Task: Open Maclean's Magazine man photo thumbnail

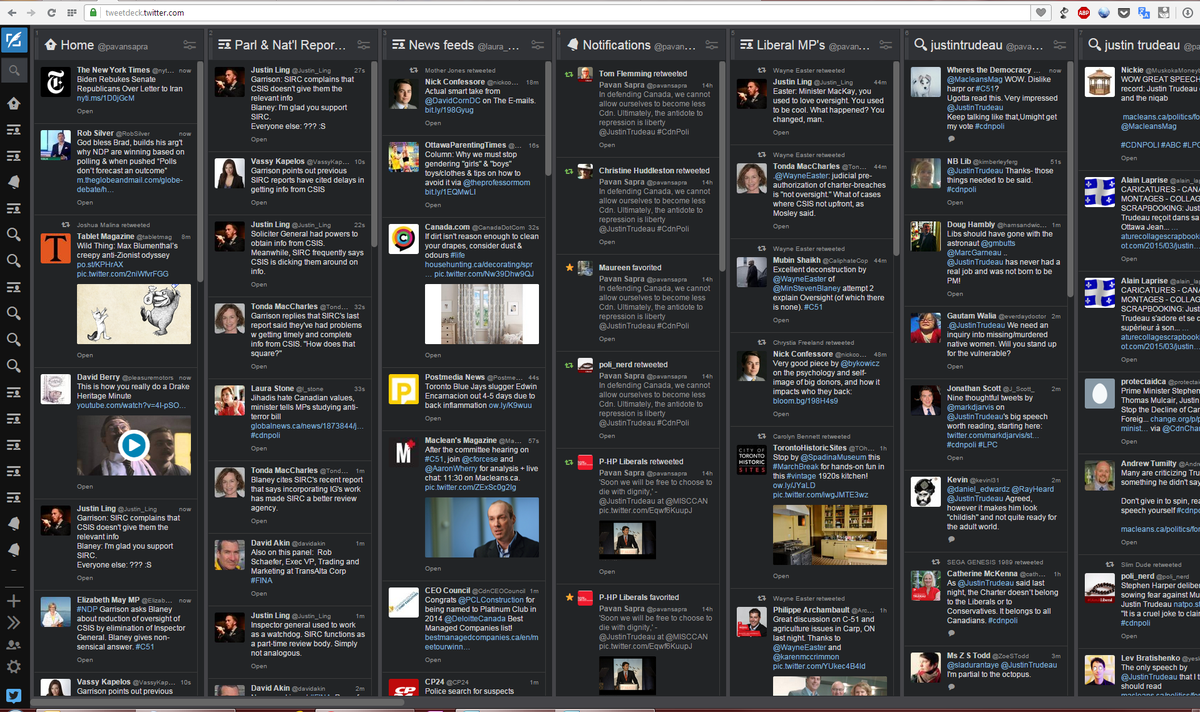Action: [481, 528]
